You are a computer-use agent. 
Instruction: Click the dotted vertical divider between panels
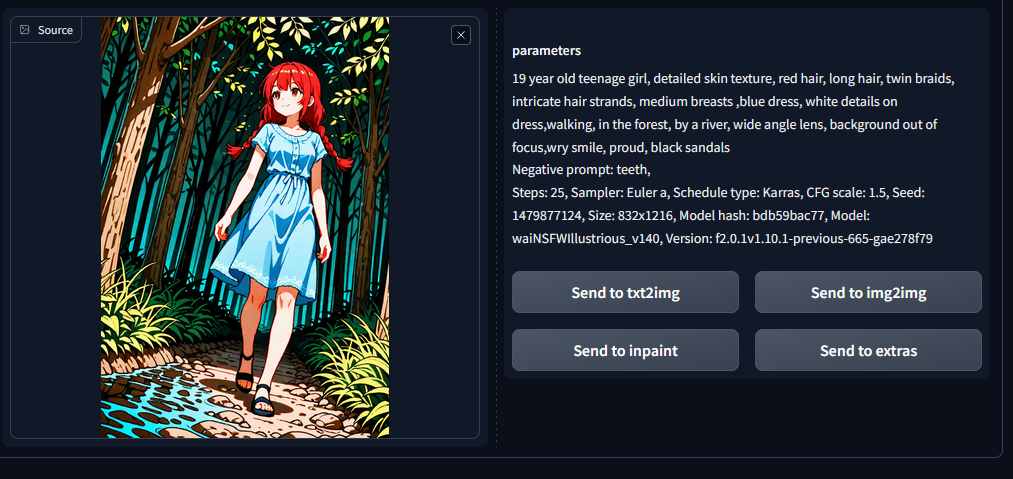(496, 226)
